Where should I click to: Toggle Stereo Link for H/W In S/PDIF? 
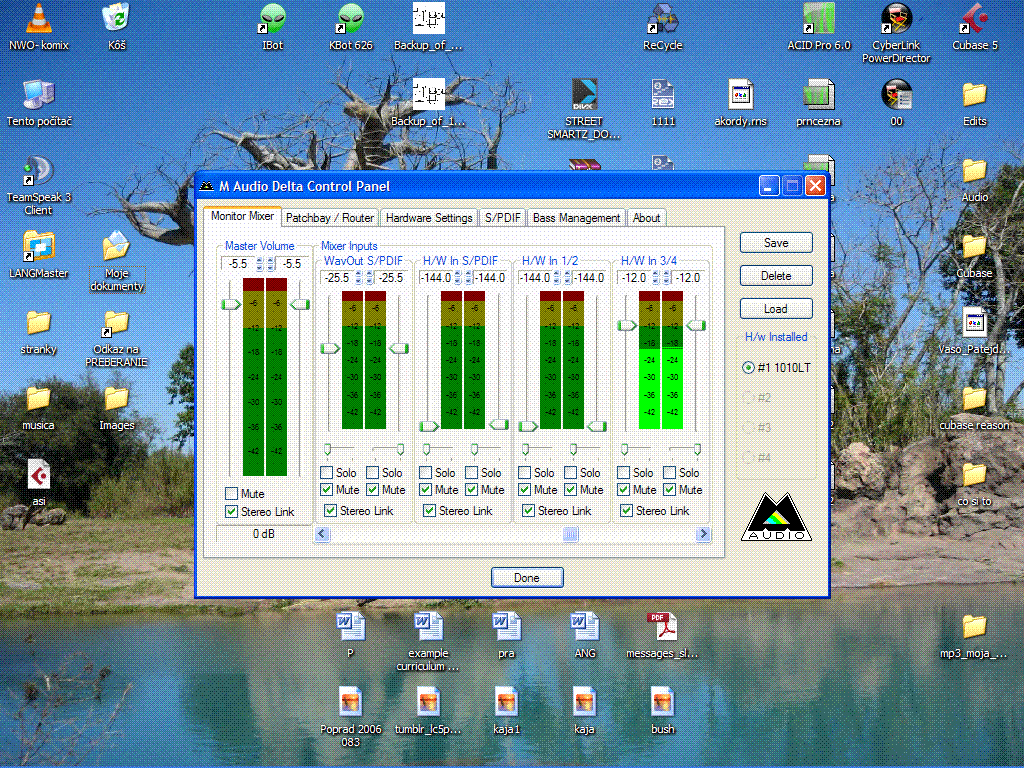point(429,511)
